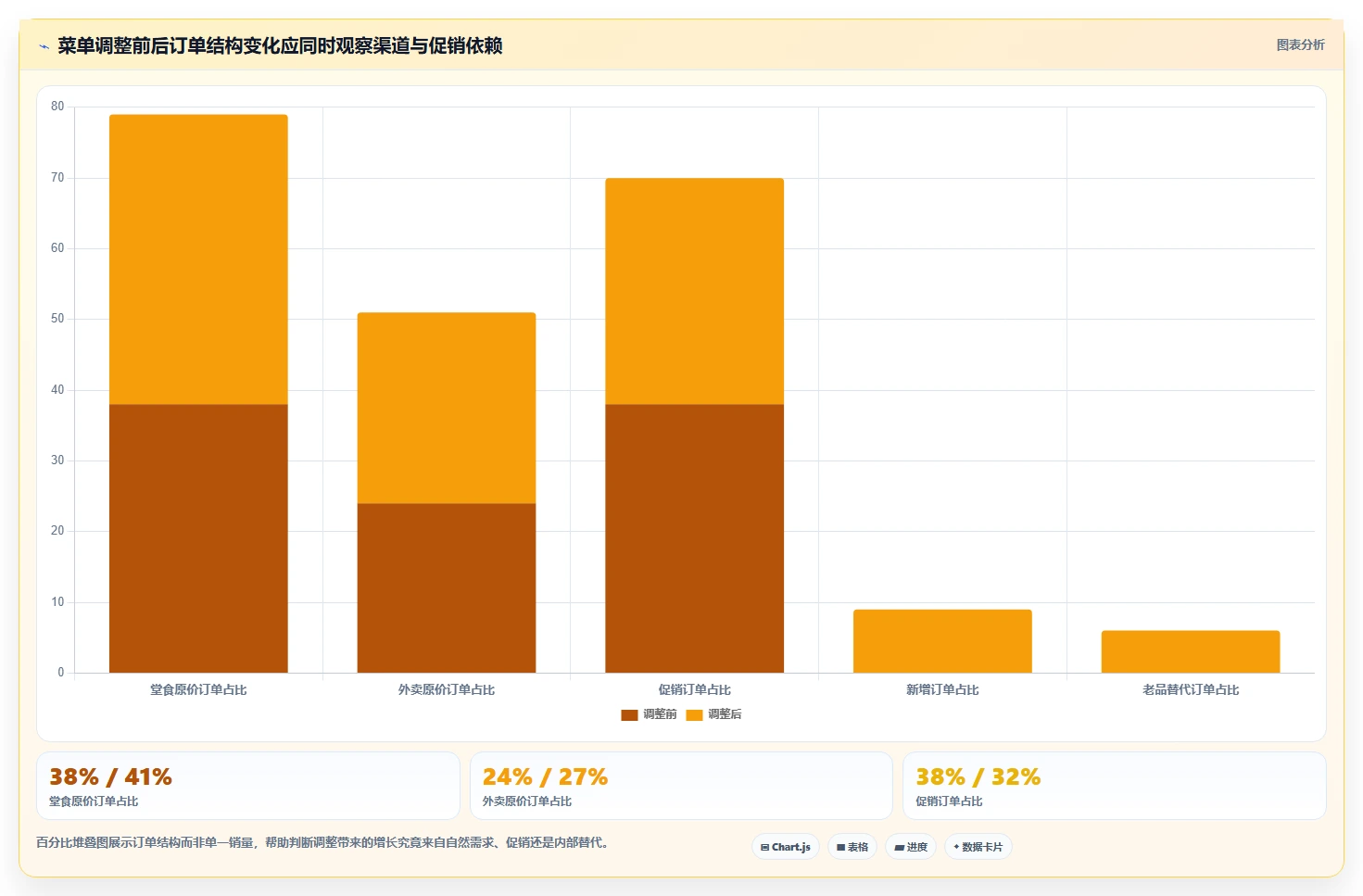Open the 38% / 41% stat card

(248, 786)
